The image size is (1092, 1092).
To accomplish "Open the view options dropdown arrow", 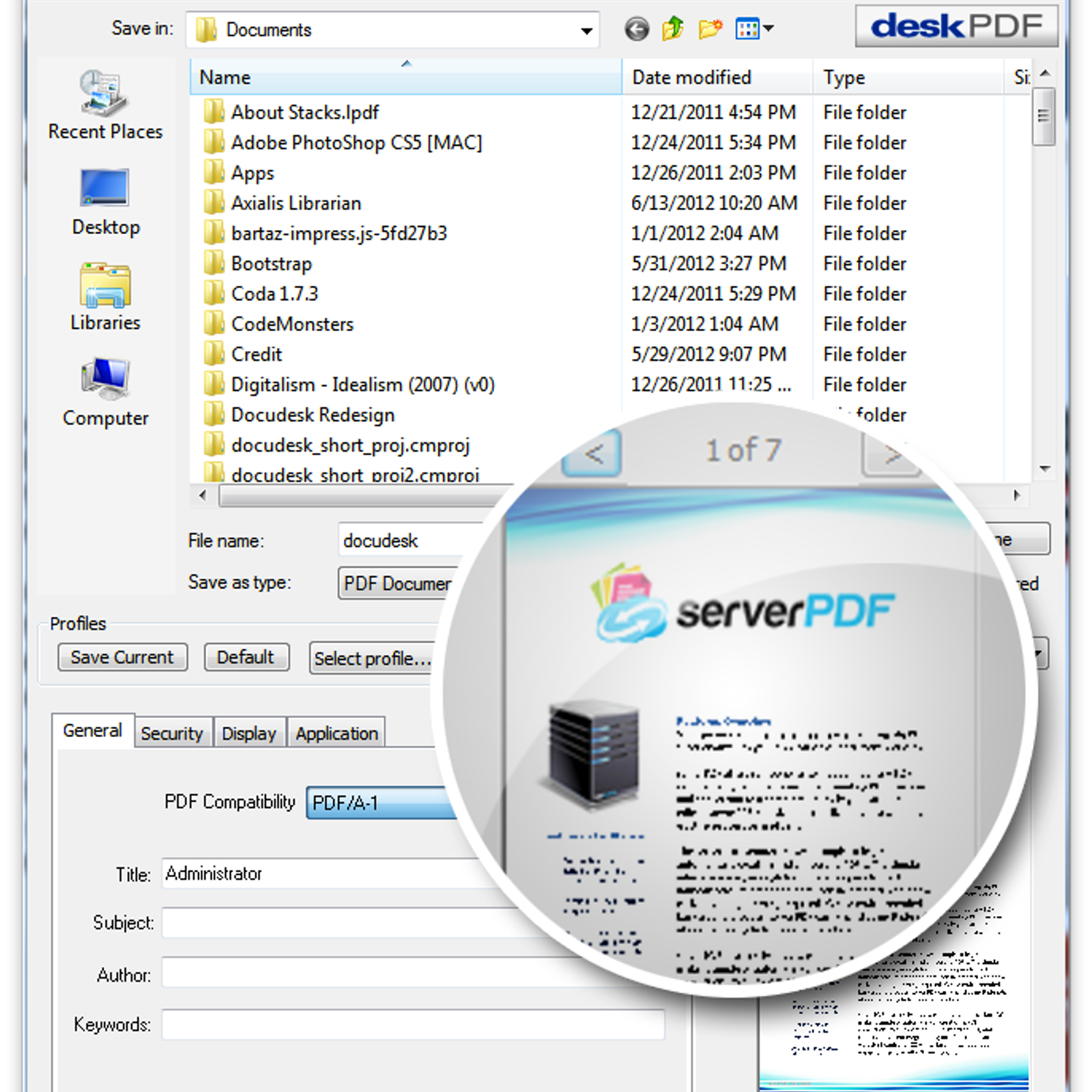I will (768, 29).
